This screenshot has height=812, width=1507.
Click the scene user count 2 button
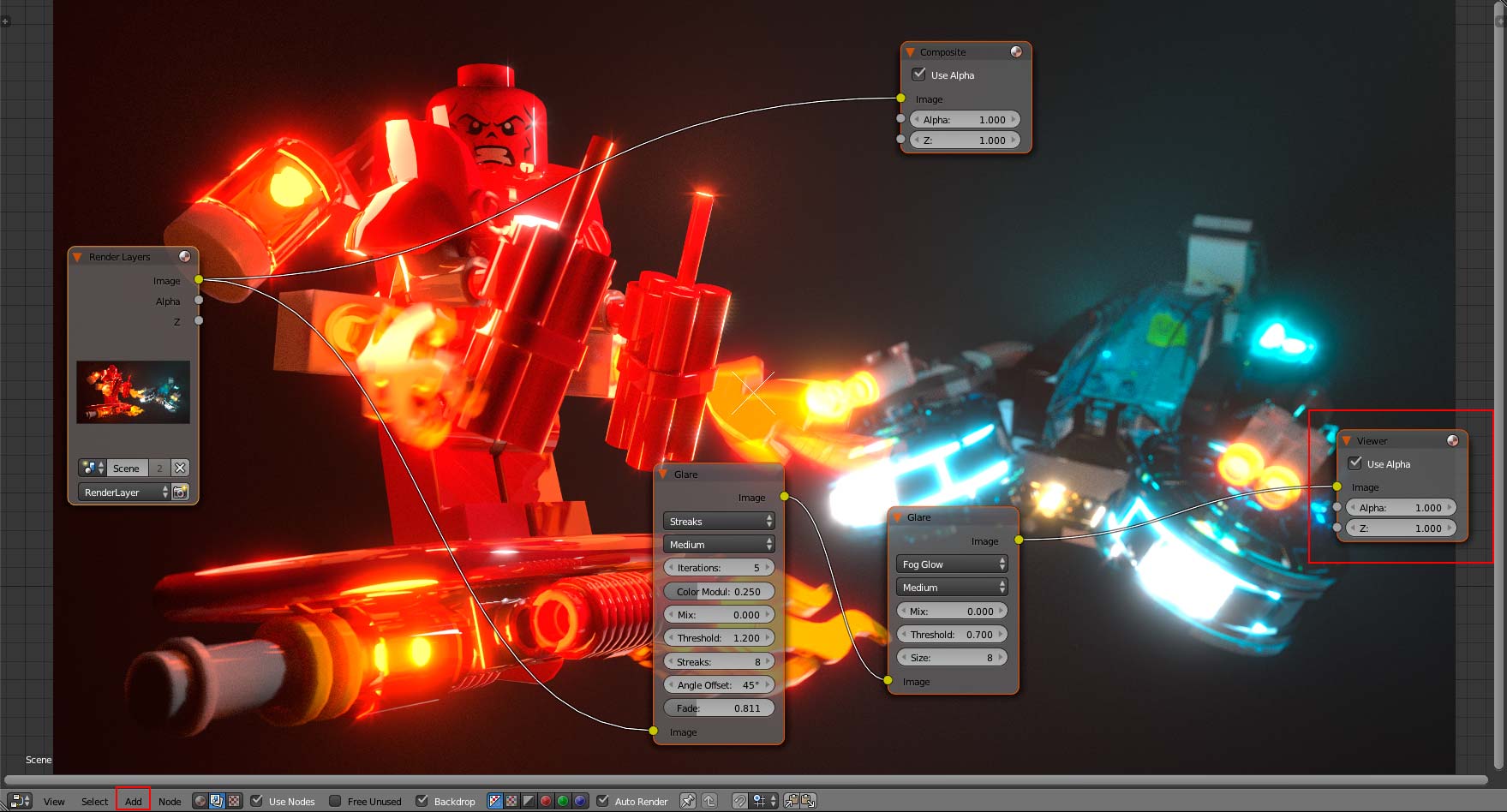point(159,468)
